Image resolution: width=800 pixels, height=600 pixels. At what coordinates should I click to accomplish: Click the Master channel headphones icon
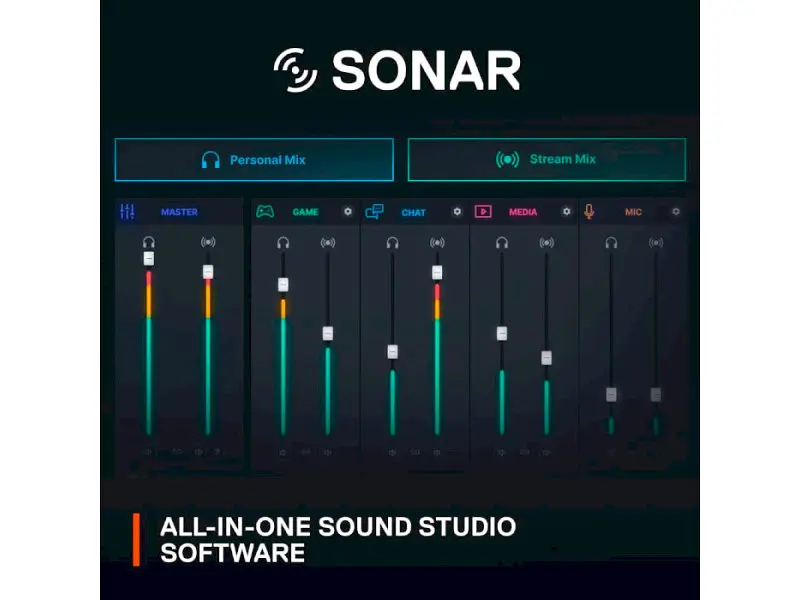pos(148,242)
